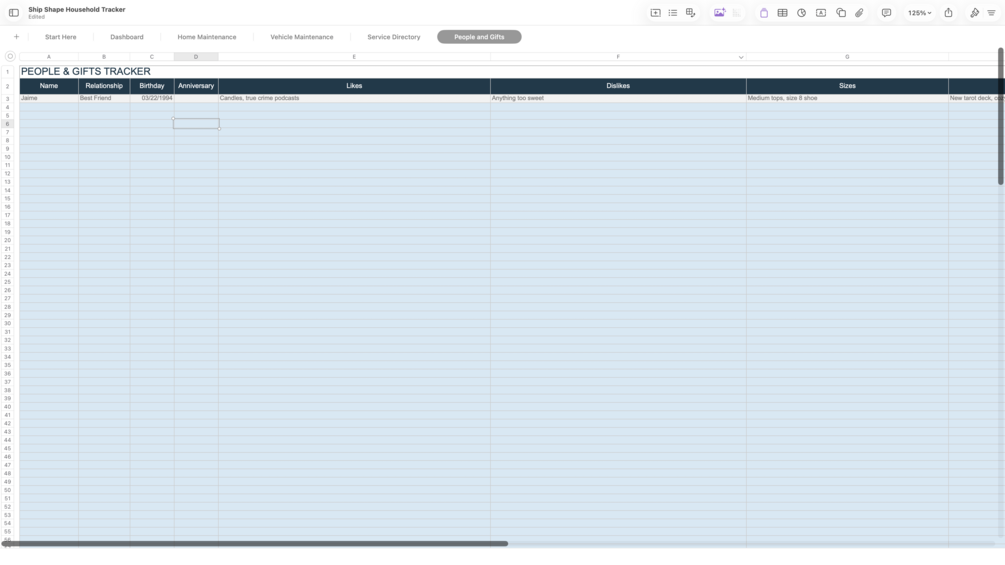Viewport: 1005px width, 565px height.
Task: Select the Candles, true crime podcasts cell
Action: pos(354,99)
